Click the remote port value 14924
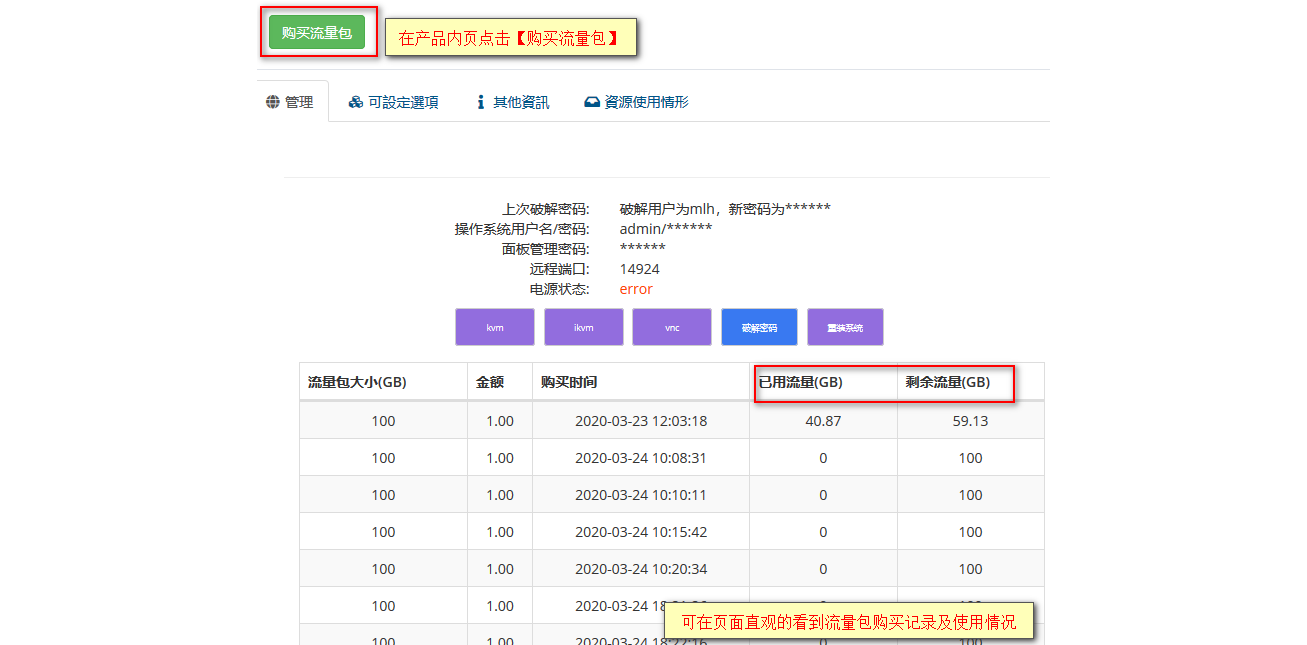This screenshot has width=1307, height=645. coord(640,269)
